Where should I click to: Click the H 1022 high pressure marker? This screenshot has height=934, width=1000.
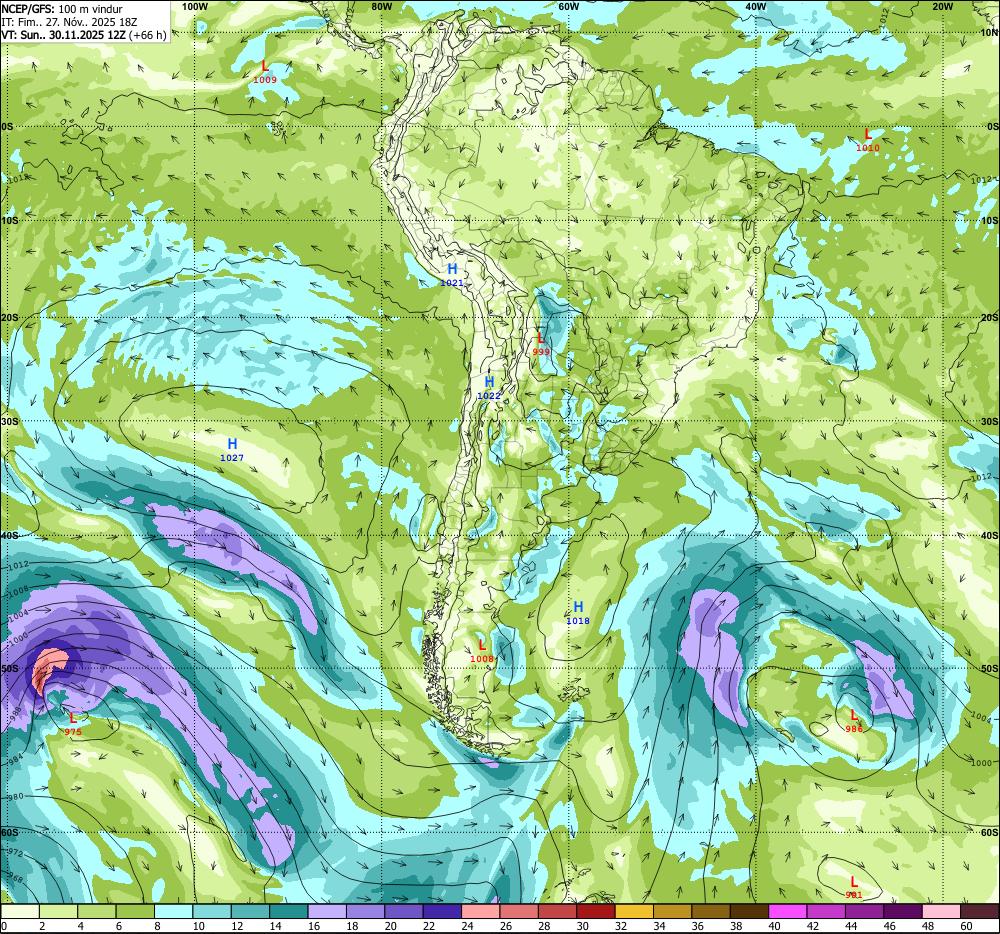489,388
